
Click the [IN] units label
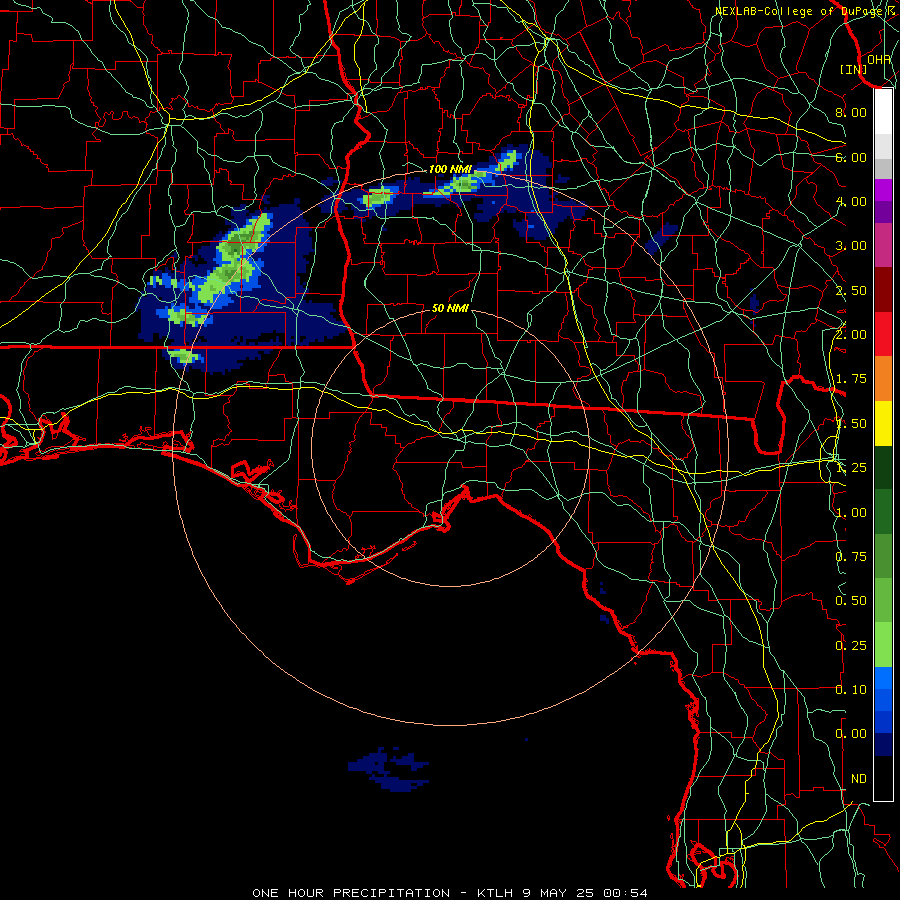(854, 69)
